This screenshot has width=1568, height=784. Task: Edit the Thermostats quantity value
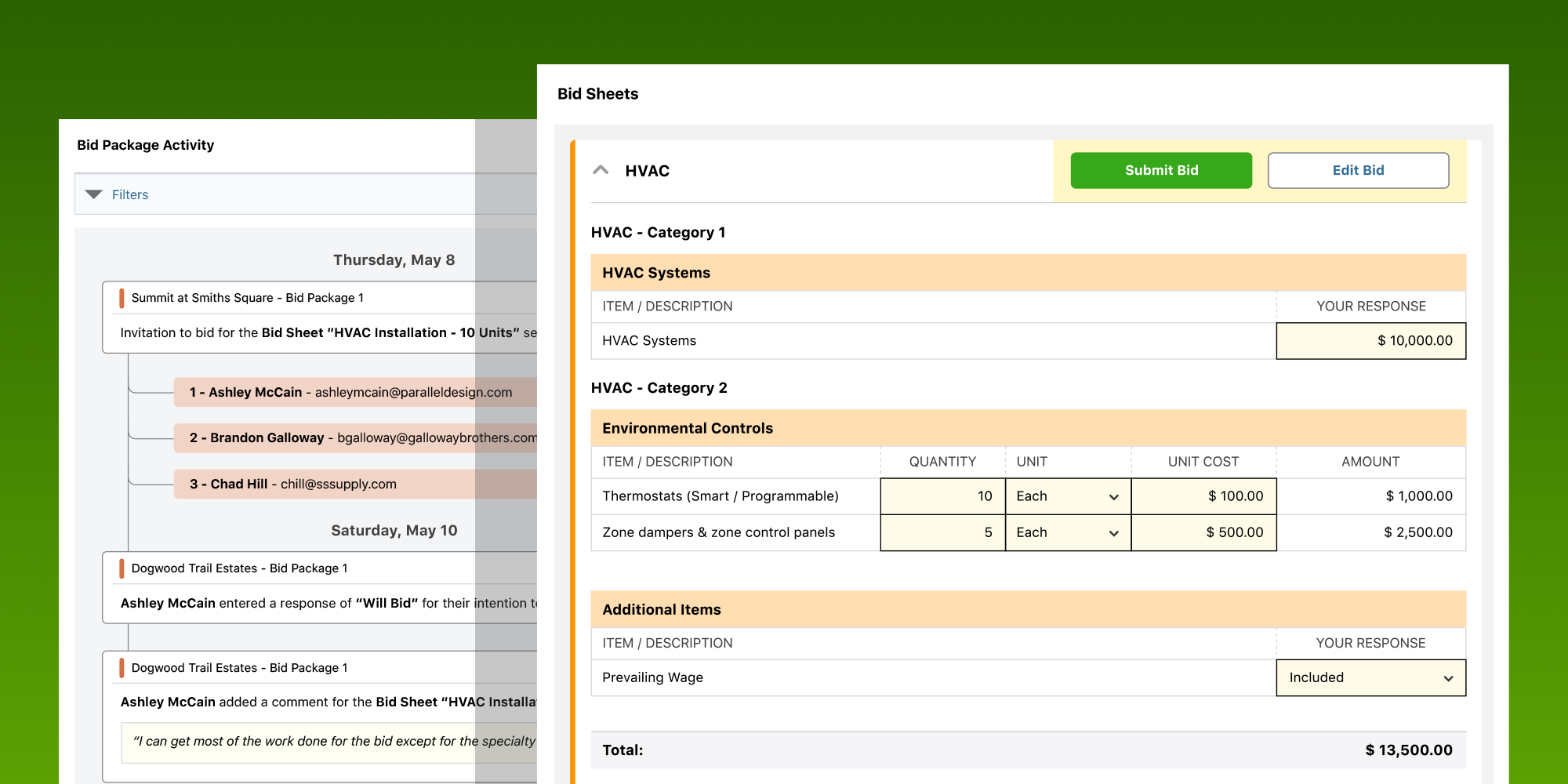pos(942,495)
